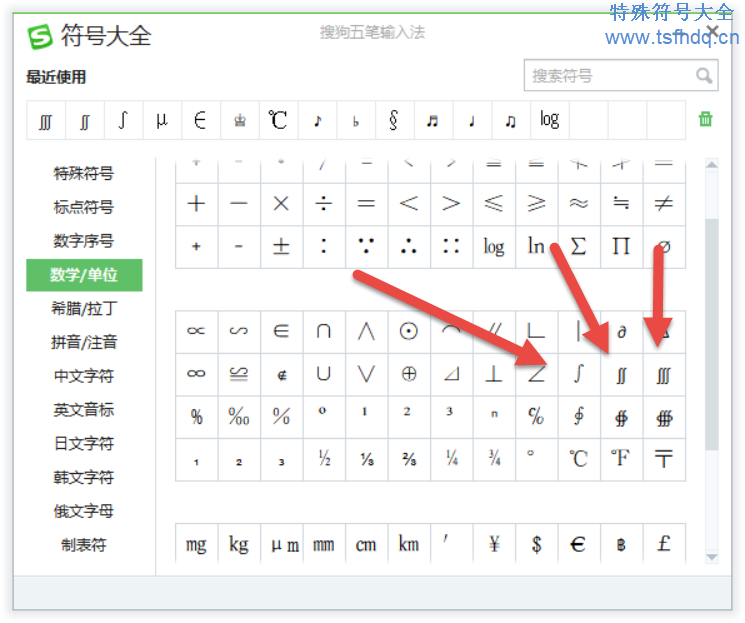745x623 pixels.
Task: Select the double integral in recent symbols
Action: pos(85,120)
